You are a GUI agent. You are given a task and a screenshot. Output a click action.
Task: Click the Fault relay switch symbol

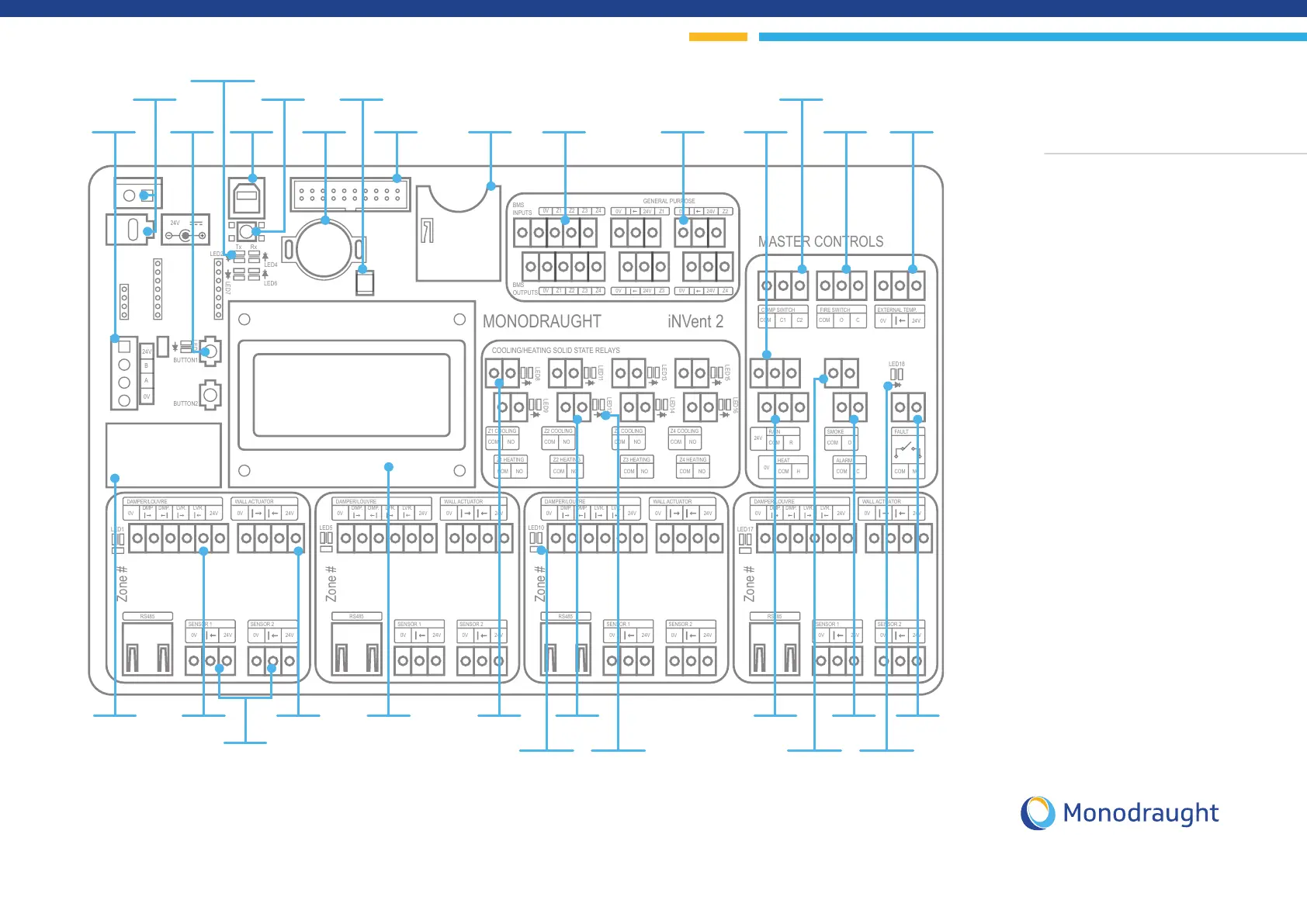907,451
